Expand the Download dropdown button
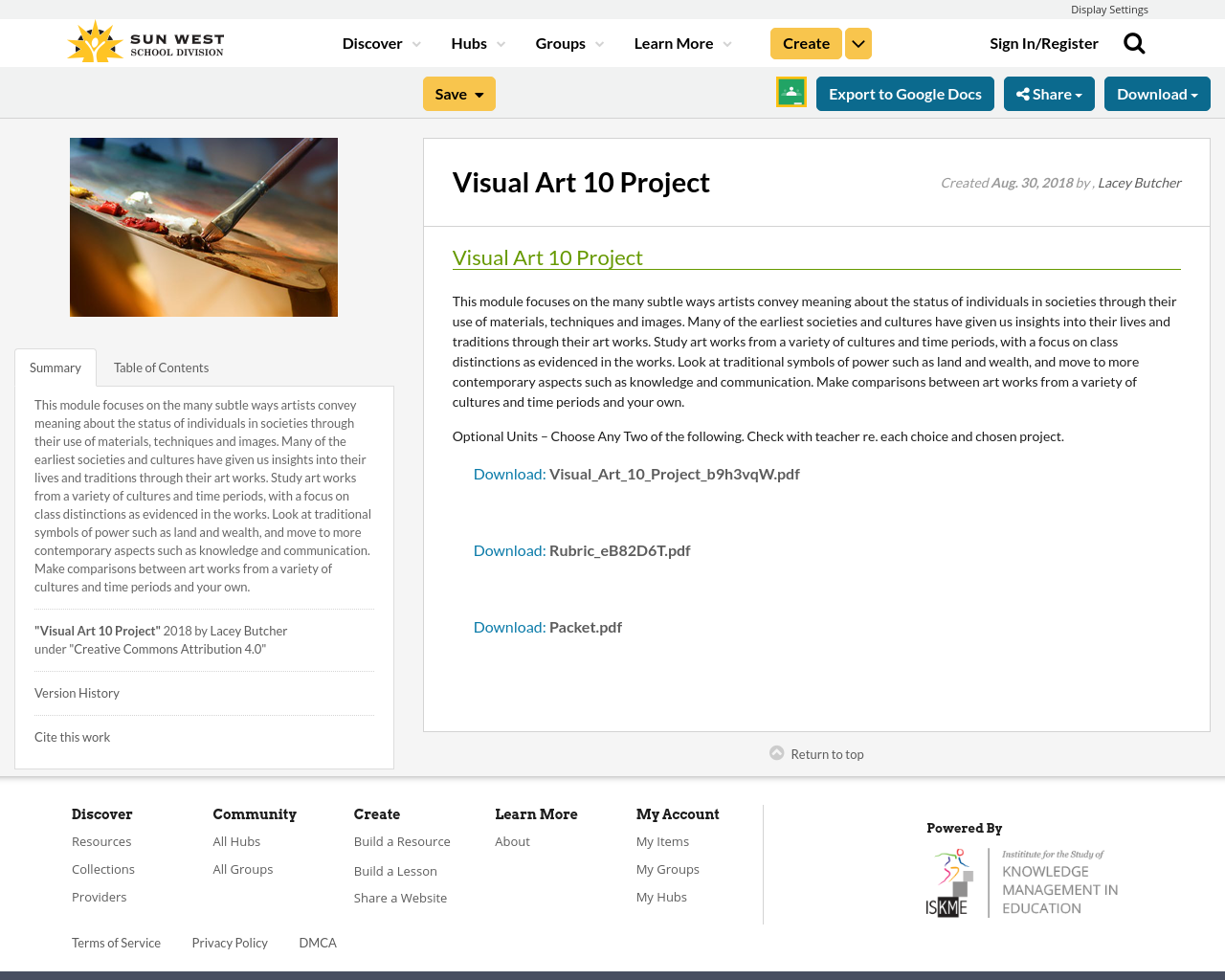Image resolution: width=1225 pixels, height=980 pixels. click(1157, 94)
